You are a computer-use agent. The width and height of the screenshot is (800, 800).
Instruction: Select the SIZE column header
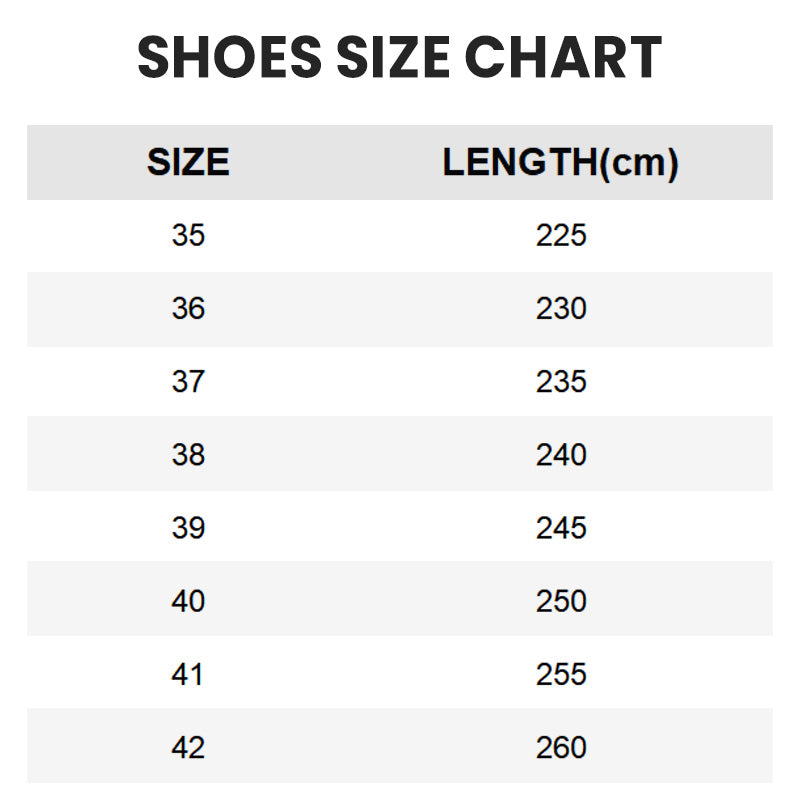click(x=188, y=162)
